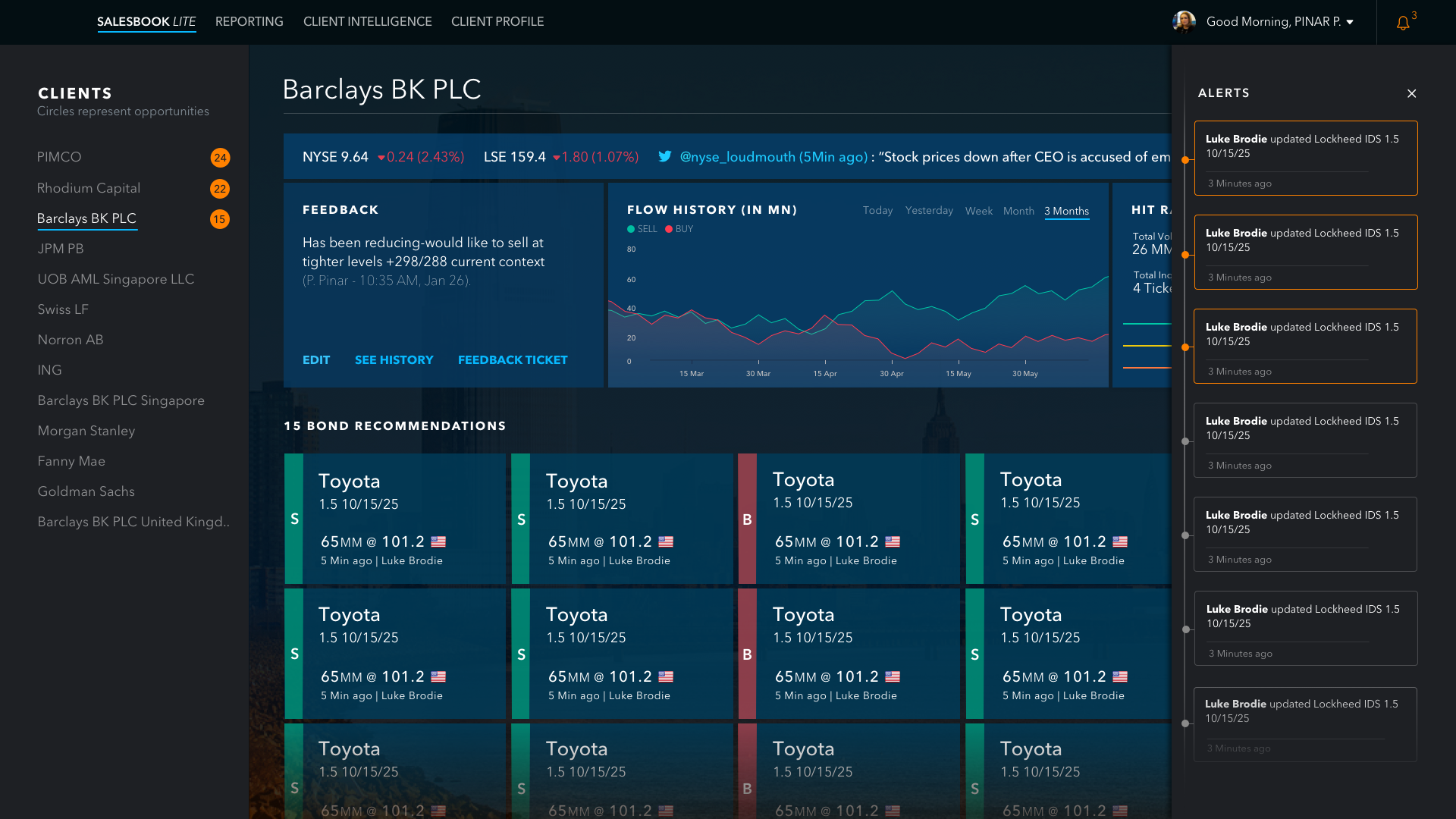Open FEEDBACK TICKET link
The height and width of the screenshot is (819, 1456).
pyautogui.click(x=513, y=360)
